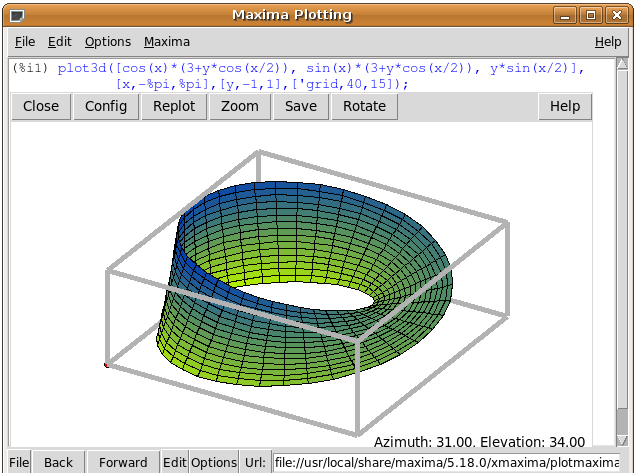The image size is (635, 473).
Task: Click the Forward navigation button
Action: pyautogui.click(x=123, y=462)
